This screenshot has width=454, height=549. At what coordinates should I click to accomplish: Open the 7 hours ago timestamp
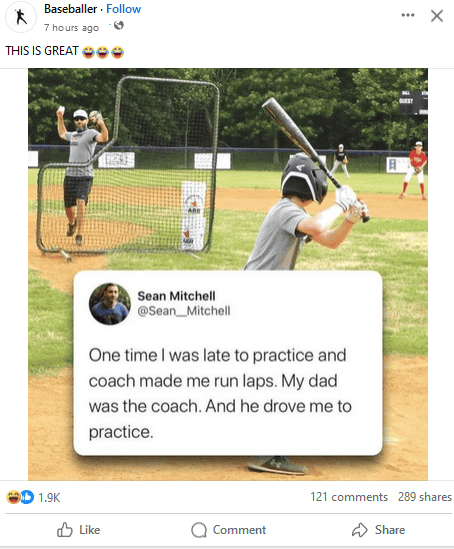click(x=71, y=27)
